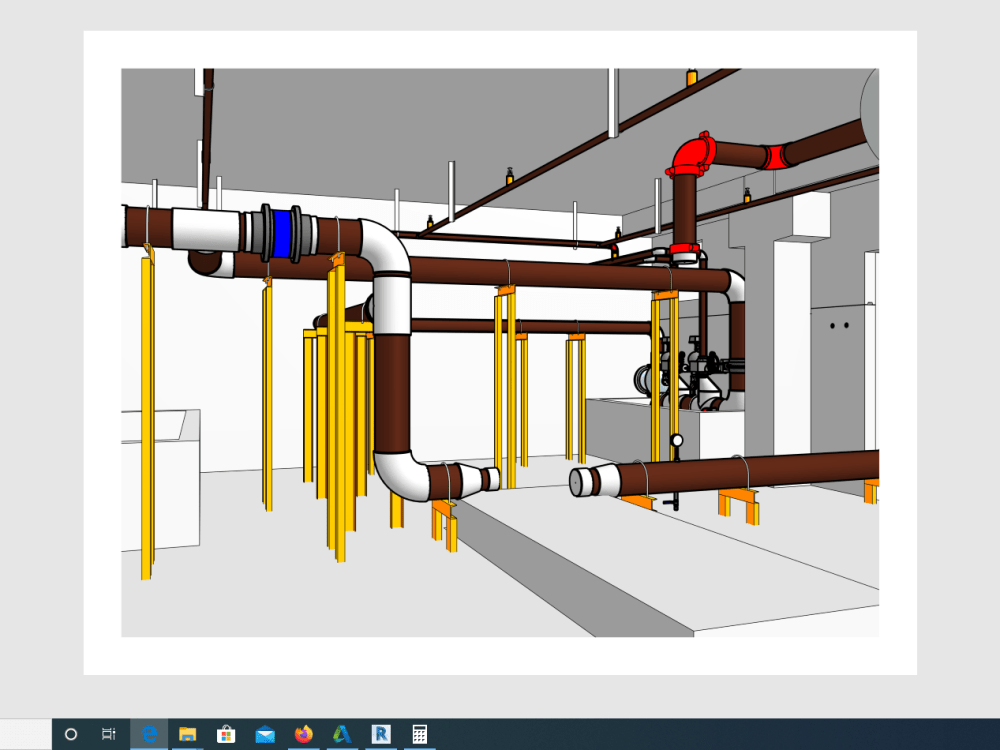Launch File Explorer from the taskbar
1000x750 pixels.
187,735
